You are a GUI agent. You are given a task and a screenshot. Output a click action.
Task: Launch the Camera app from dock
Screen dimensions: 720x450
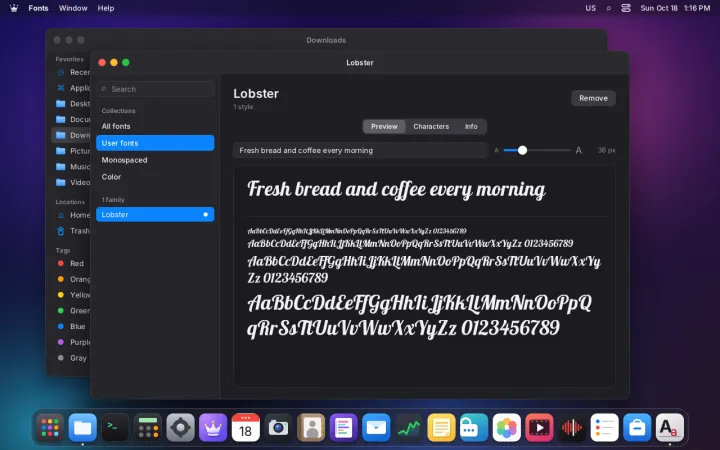coord(278,428)
